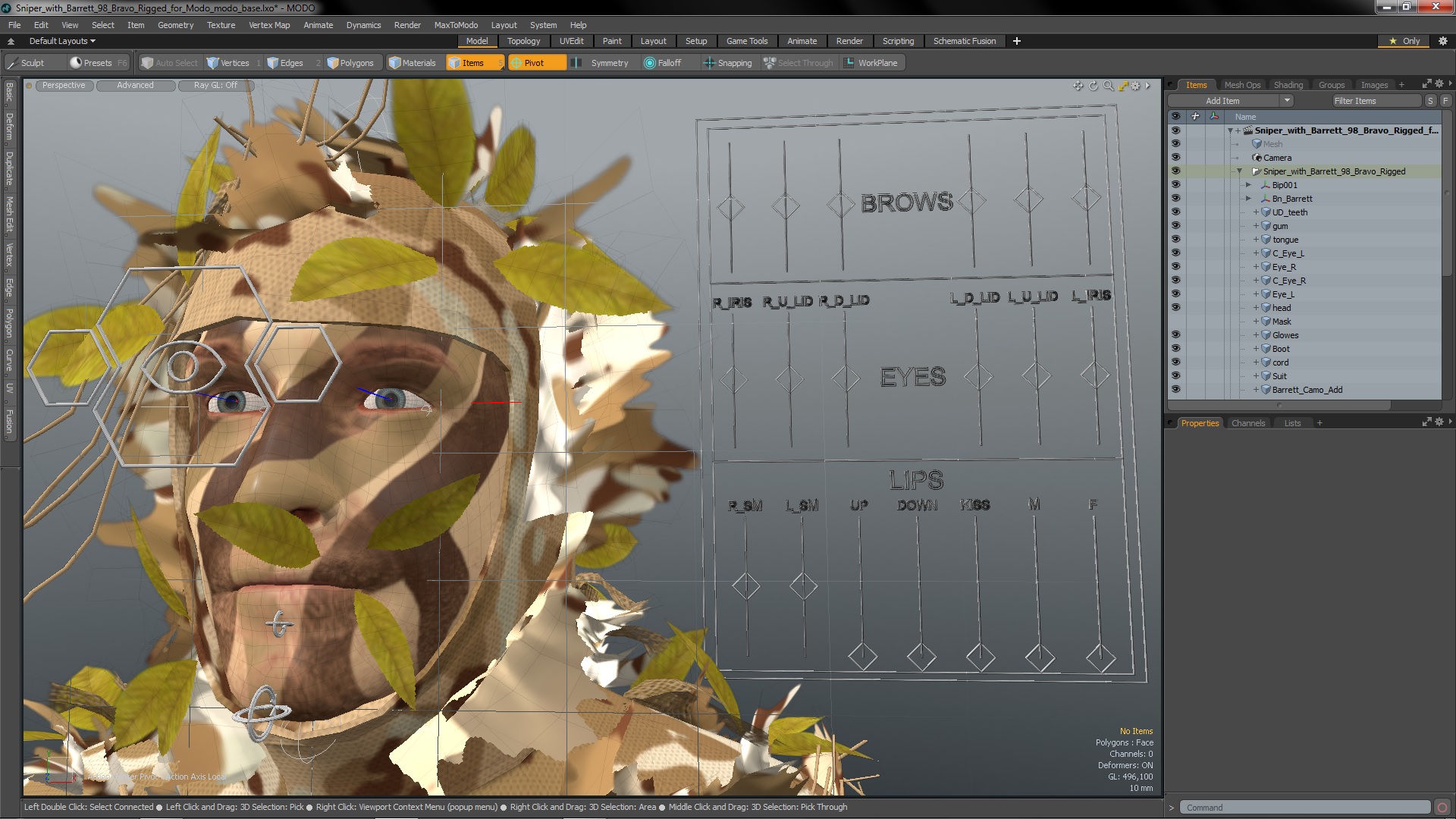Viewport: 1456px width, 819px height.
Task: Switch to the Schematic Fusion tab
Action: tap(965, 41)
